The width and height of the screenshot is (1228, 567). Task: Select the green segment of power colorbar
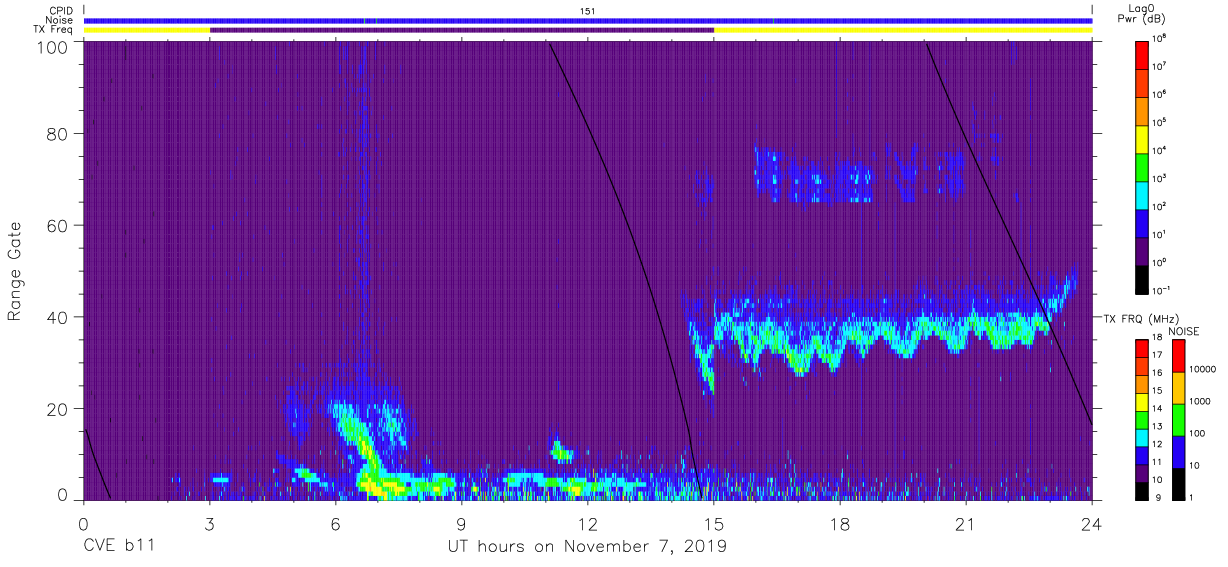click(x=1143, y=166)
